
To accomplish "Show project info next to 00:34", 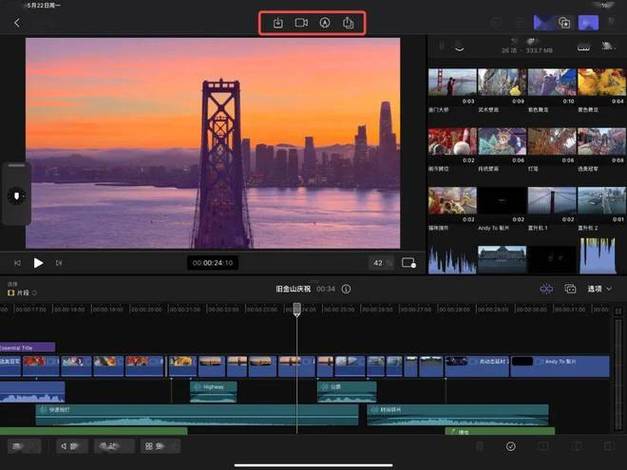I will click(346, 289).
